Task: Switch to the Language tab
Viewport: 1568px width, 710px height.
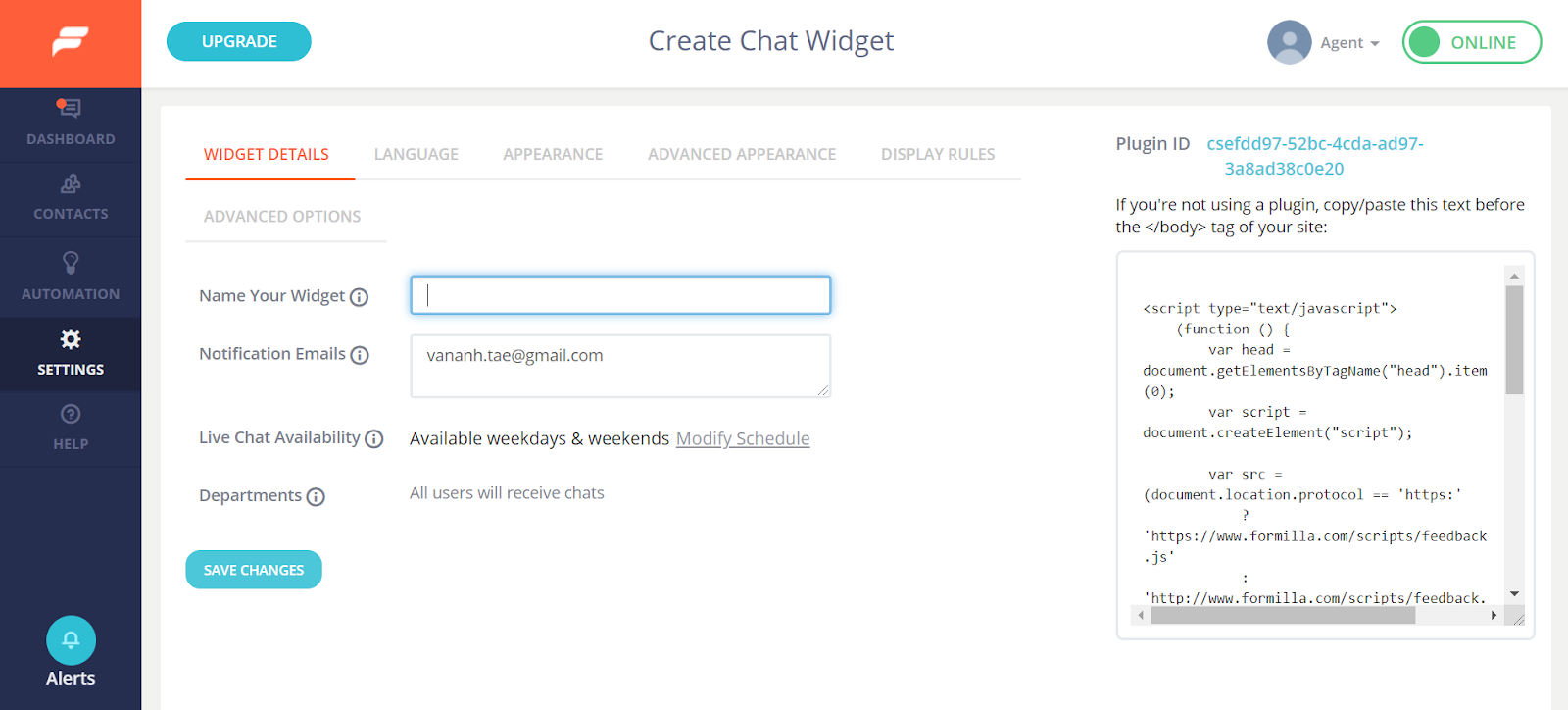Action: (416, 155)
